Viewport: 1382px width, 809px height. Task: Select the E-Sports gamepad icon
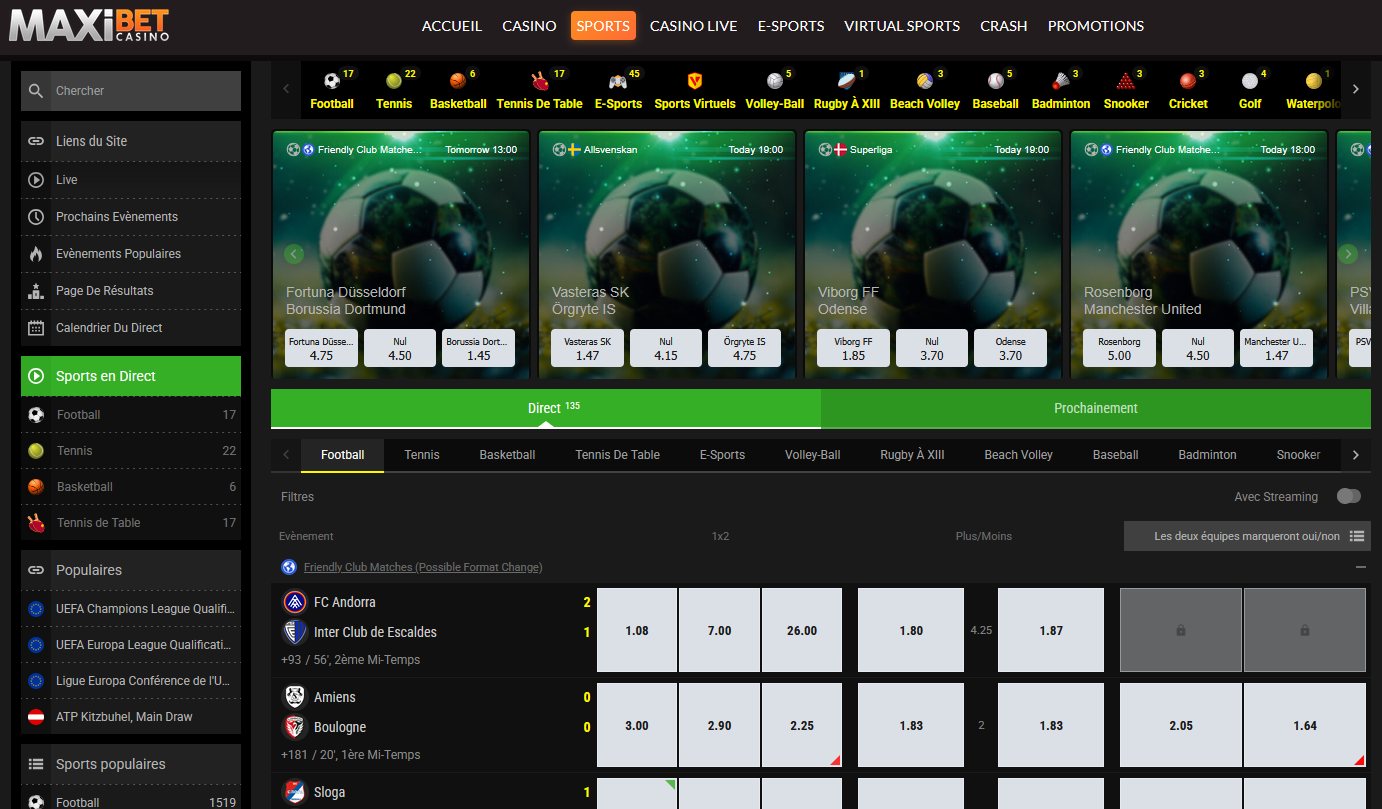click(618, 81)
